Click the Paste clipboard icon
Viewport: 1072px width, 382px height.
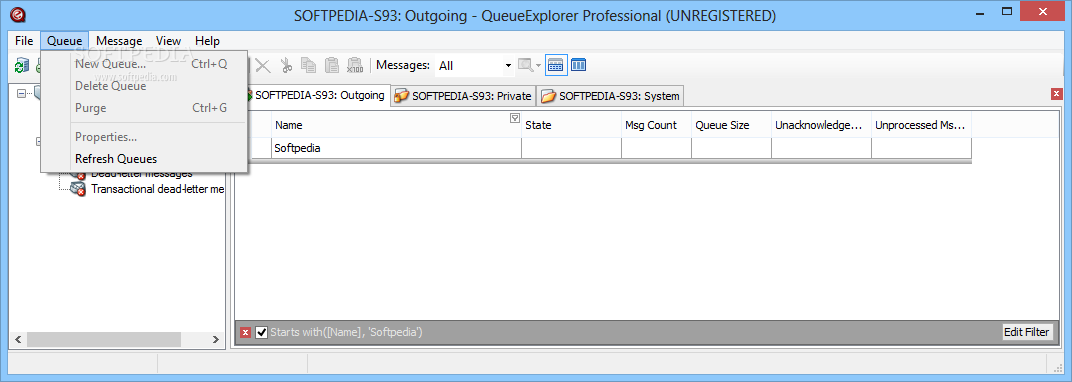332,66
